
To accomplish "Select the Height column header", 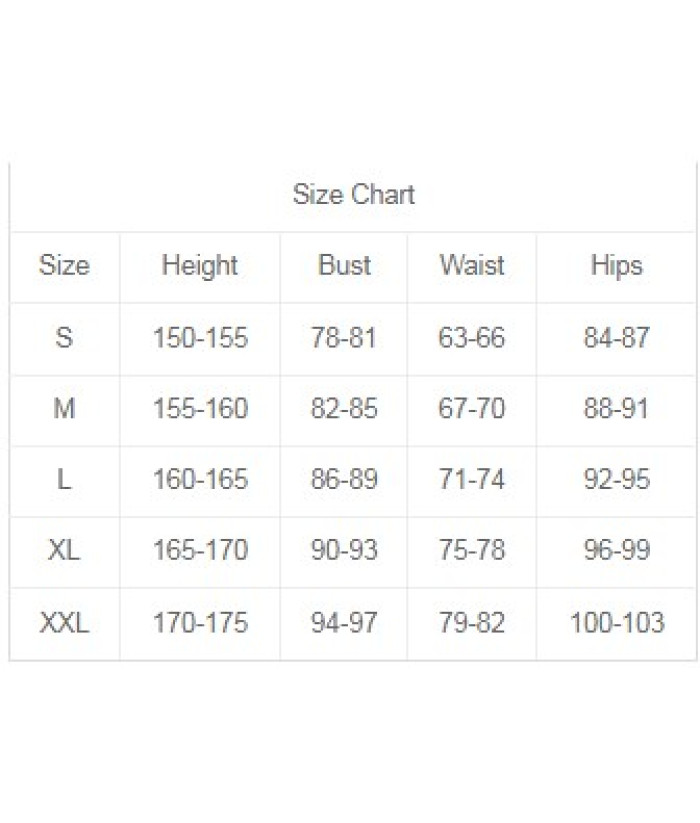I will pos(199,266).
